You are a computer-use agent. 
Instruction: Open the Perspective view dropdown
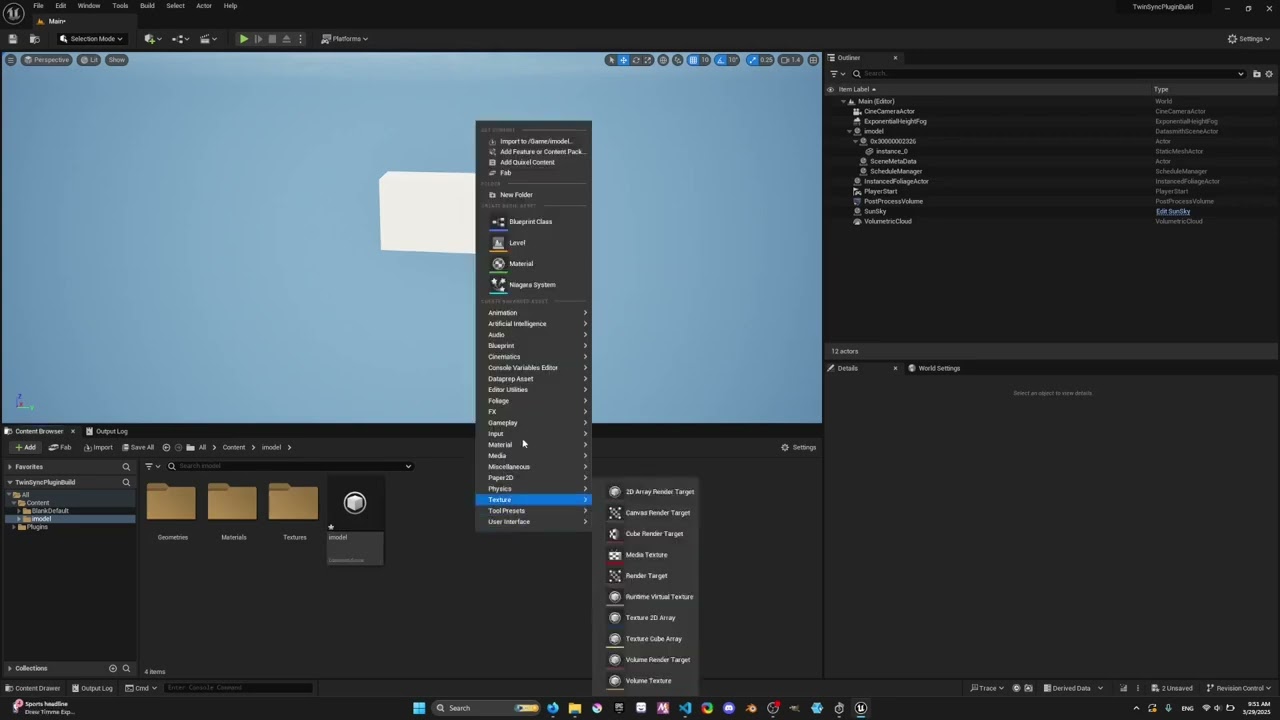[47, 60]
